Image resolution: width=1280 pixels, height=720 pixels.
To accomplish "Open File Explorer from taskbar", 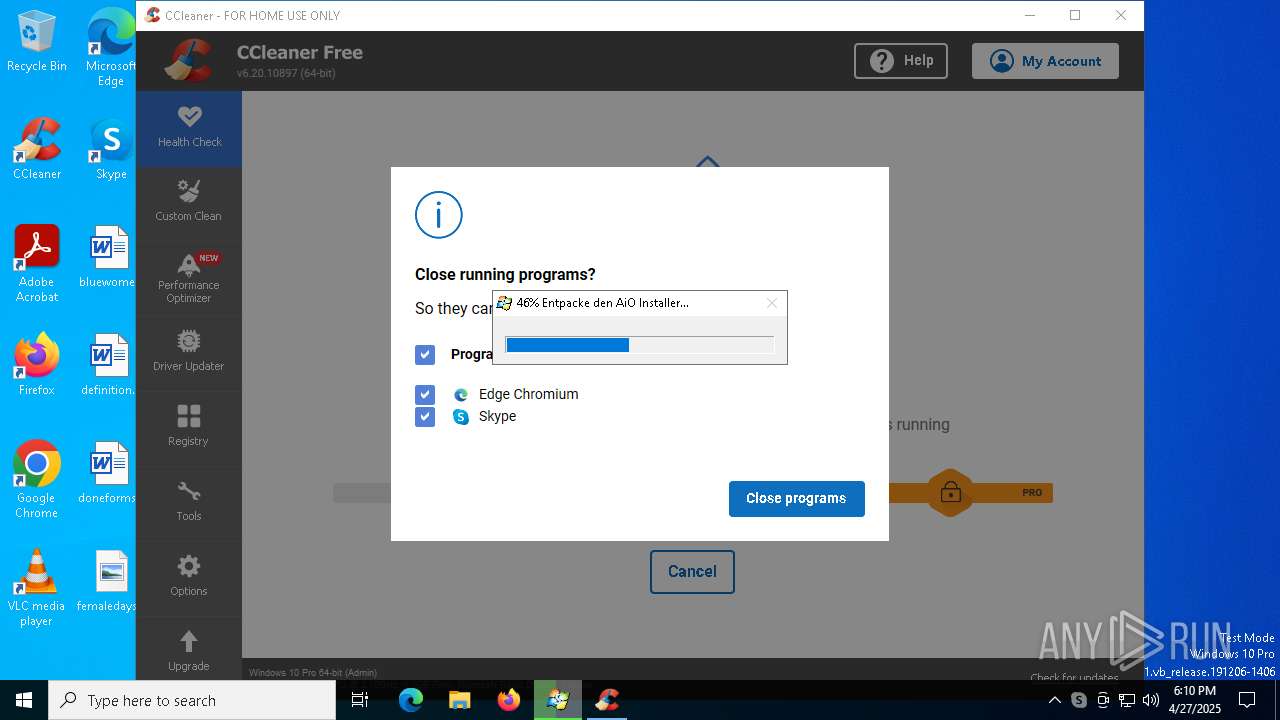I will tap(460, 700).
